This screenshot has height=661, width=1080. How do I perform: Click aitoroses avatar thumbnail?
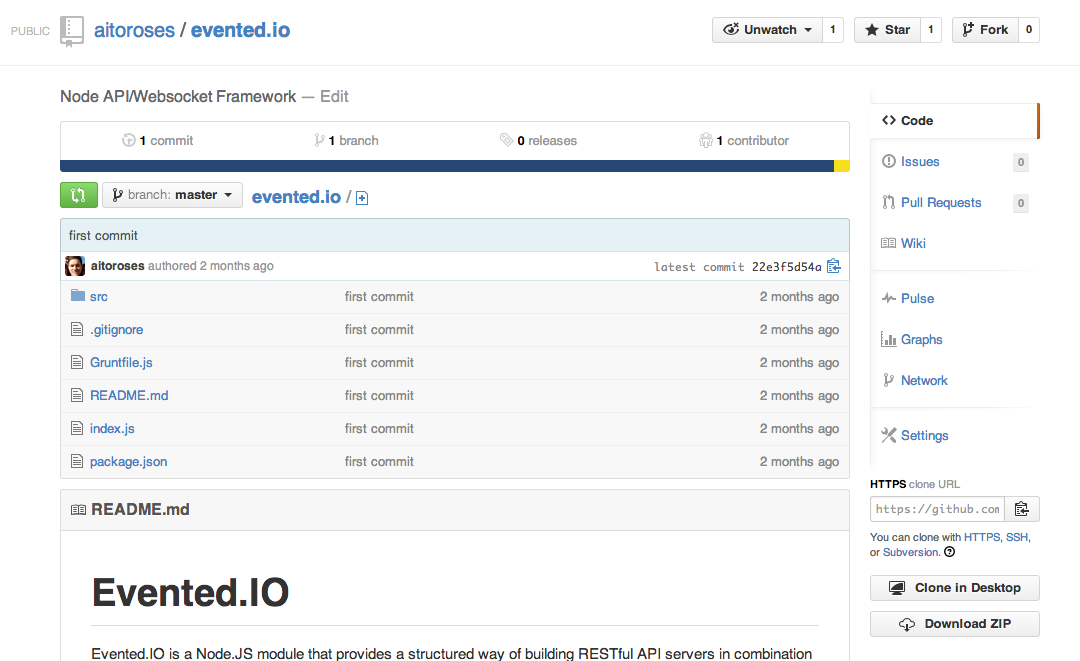click(74, 266)
